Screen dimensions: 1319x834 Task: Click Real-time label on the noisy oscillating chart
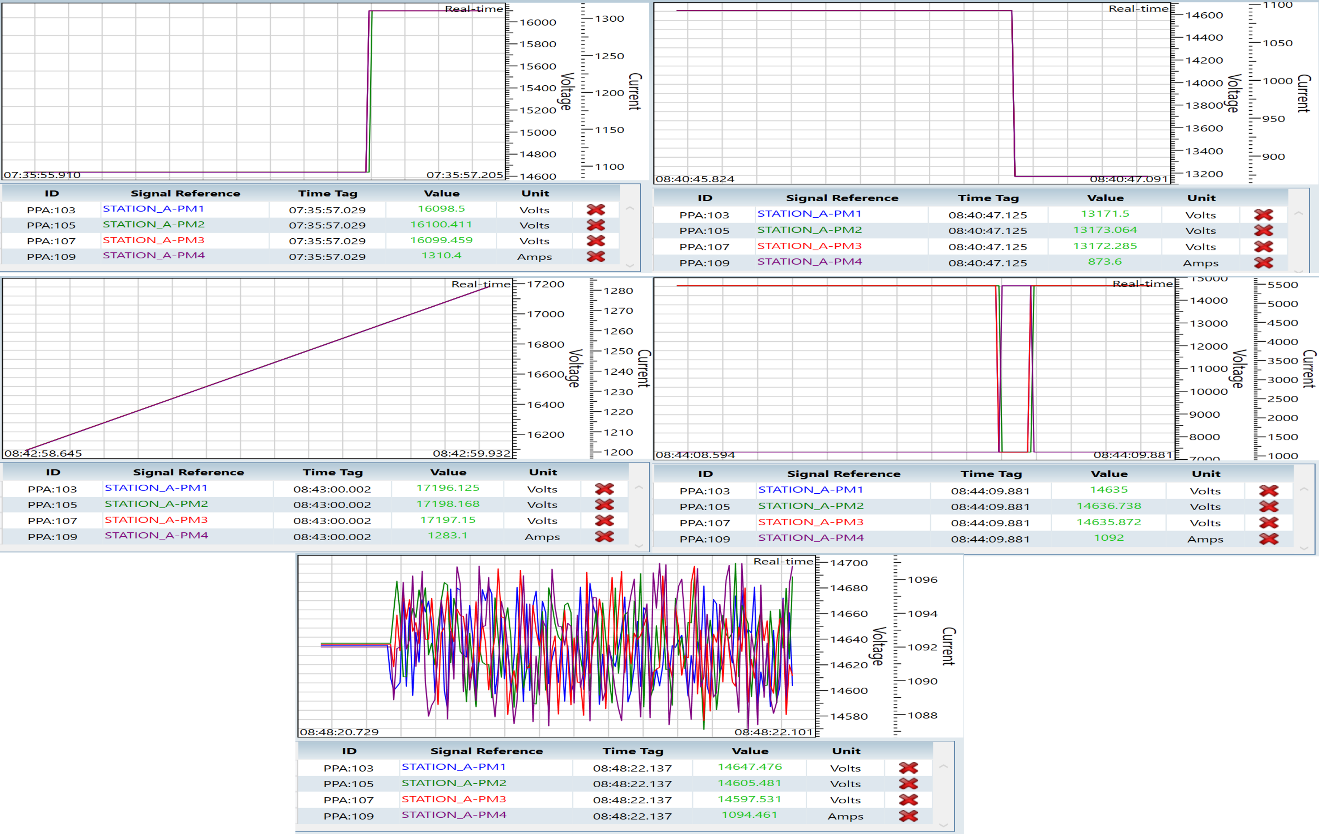tap(783, 562)
